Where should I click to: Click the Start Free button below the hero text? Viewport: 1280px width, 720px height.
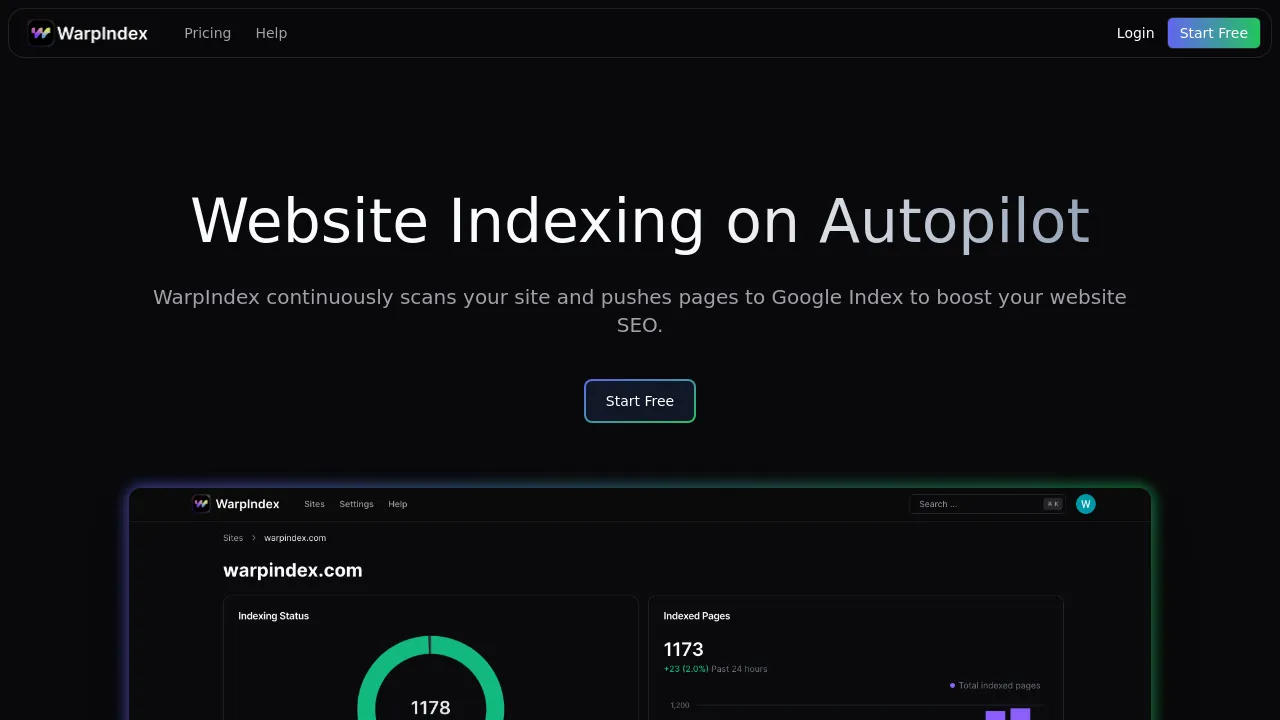click(640, 401)
